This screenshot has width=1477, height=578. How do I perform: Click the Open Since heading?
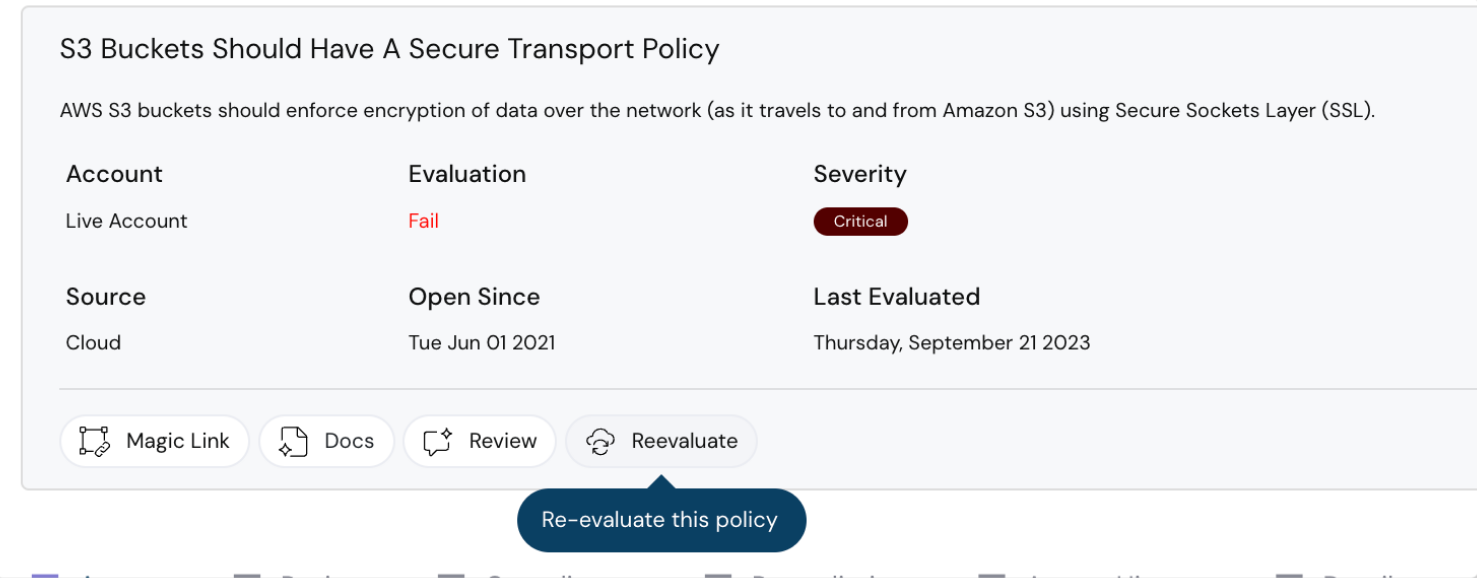(x=473, y=297)
